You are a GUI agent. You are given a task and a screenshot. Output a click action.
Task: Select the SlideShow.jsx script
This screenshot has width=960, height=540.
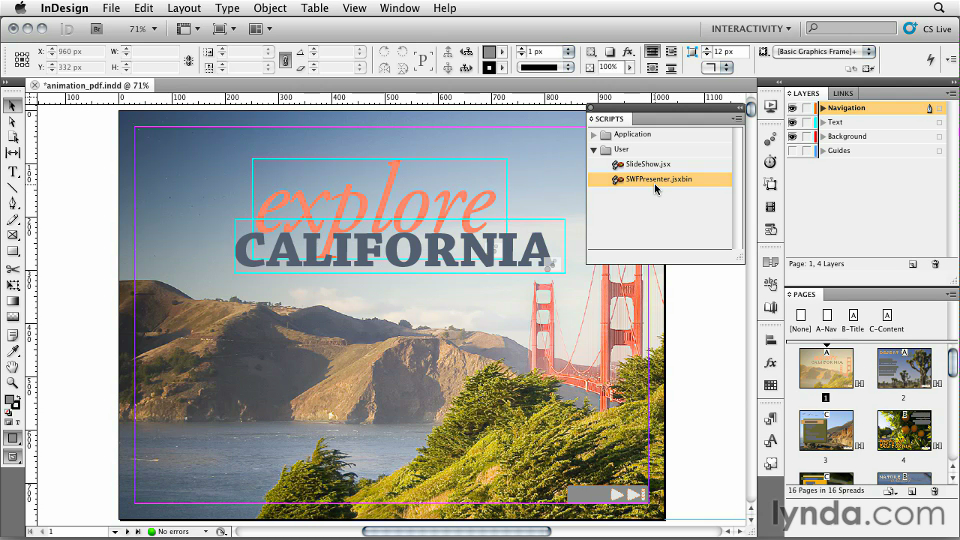(x=648, y=164)
